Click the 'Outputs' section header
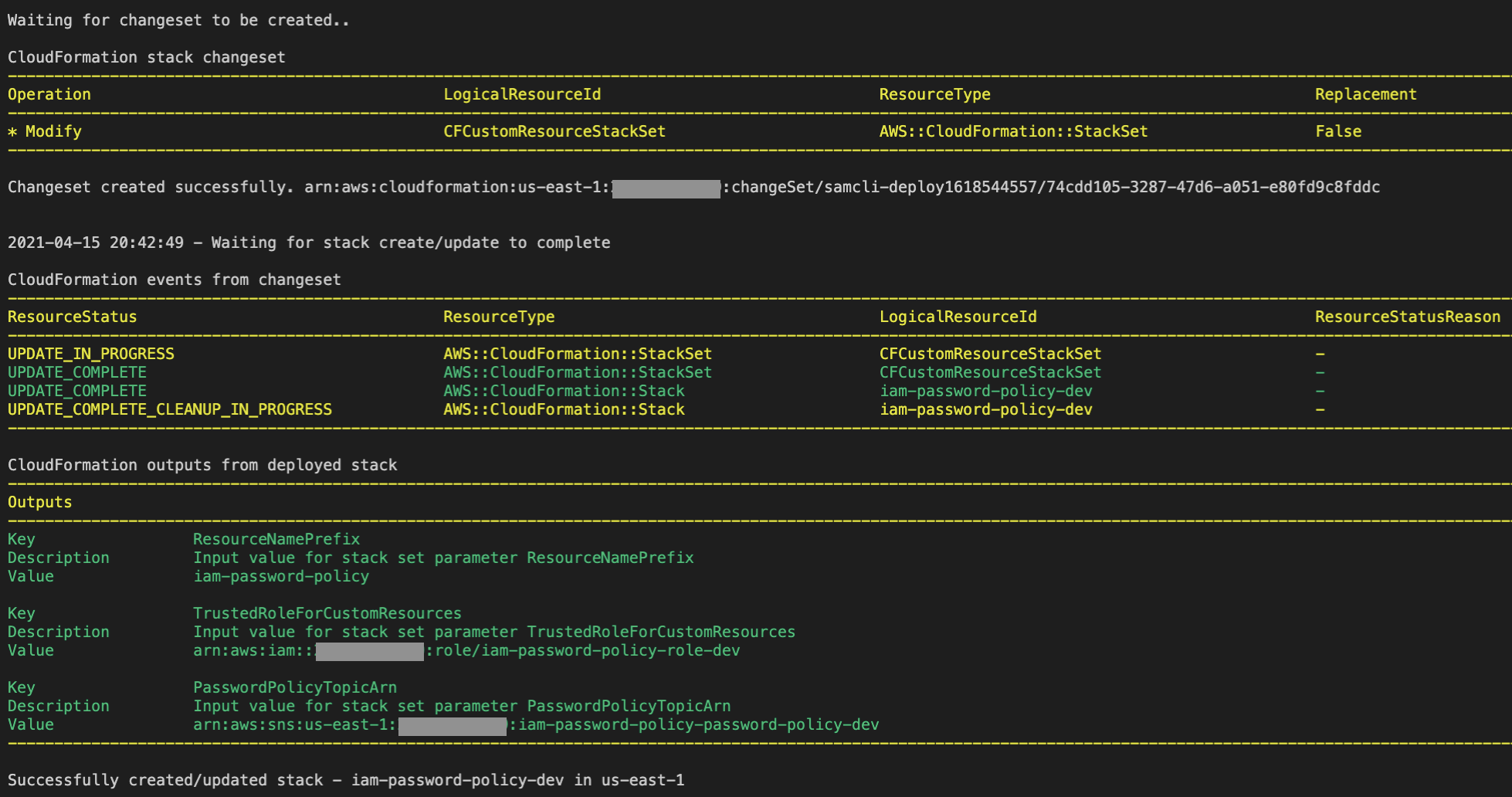The width and height of the screenshot is (1512, 797). (40, 502)
